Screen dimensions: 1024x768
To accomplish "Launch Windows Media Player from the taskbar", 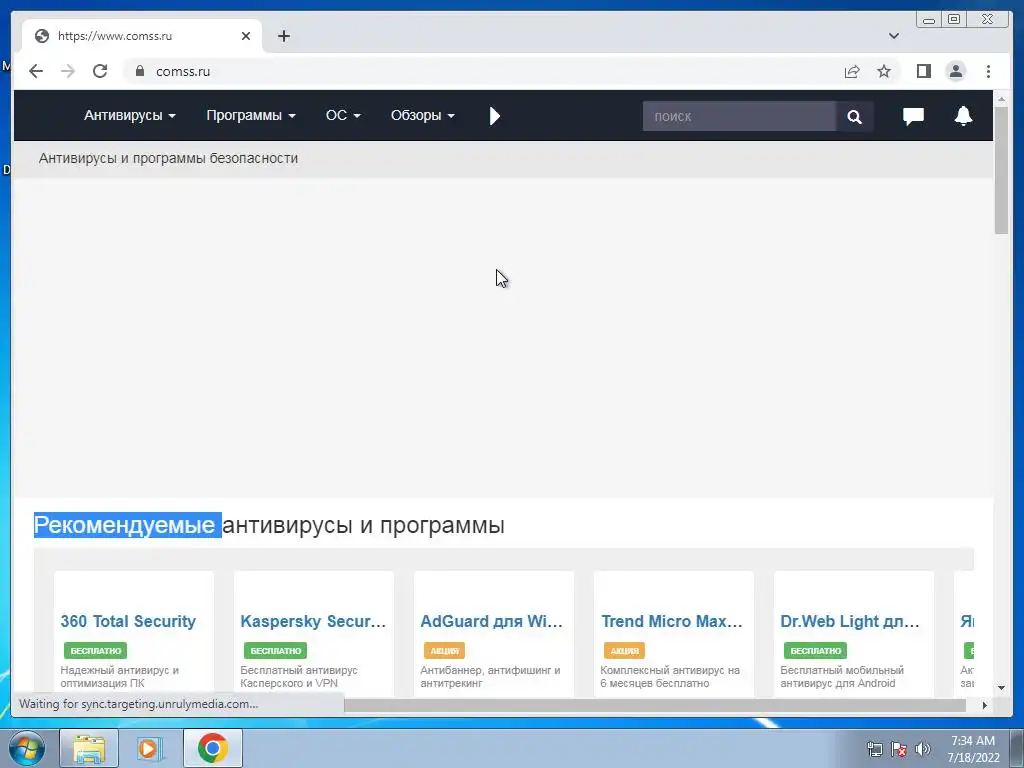I will point(150,748).
